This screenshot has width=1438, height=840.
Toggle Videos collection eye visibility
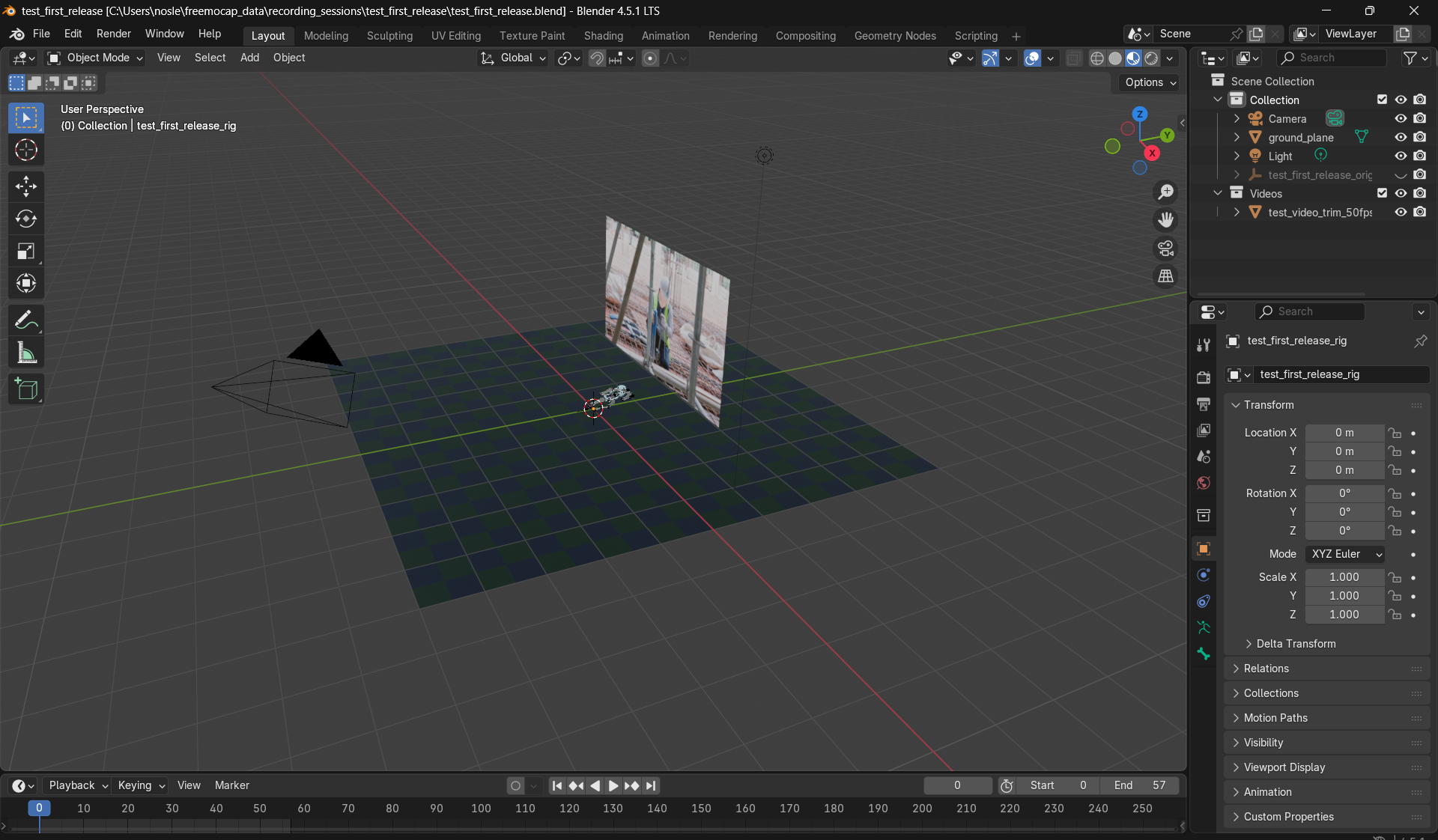pyautogui.click(x=1401, y=193)
